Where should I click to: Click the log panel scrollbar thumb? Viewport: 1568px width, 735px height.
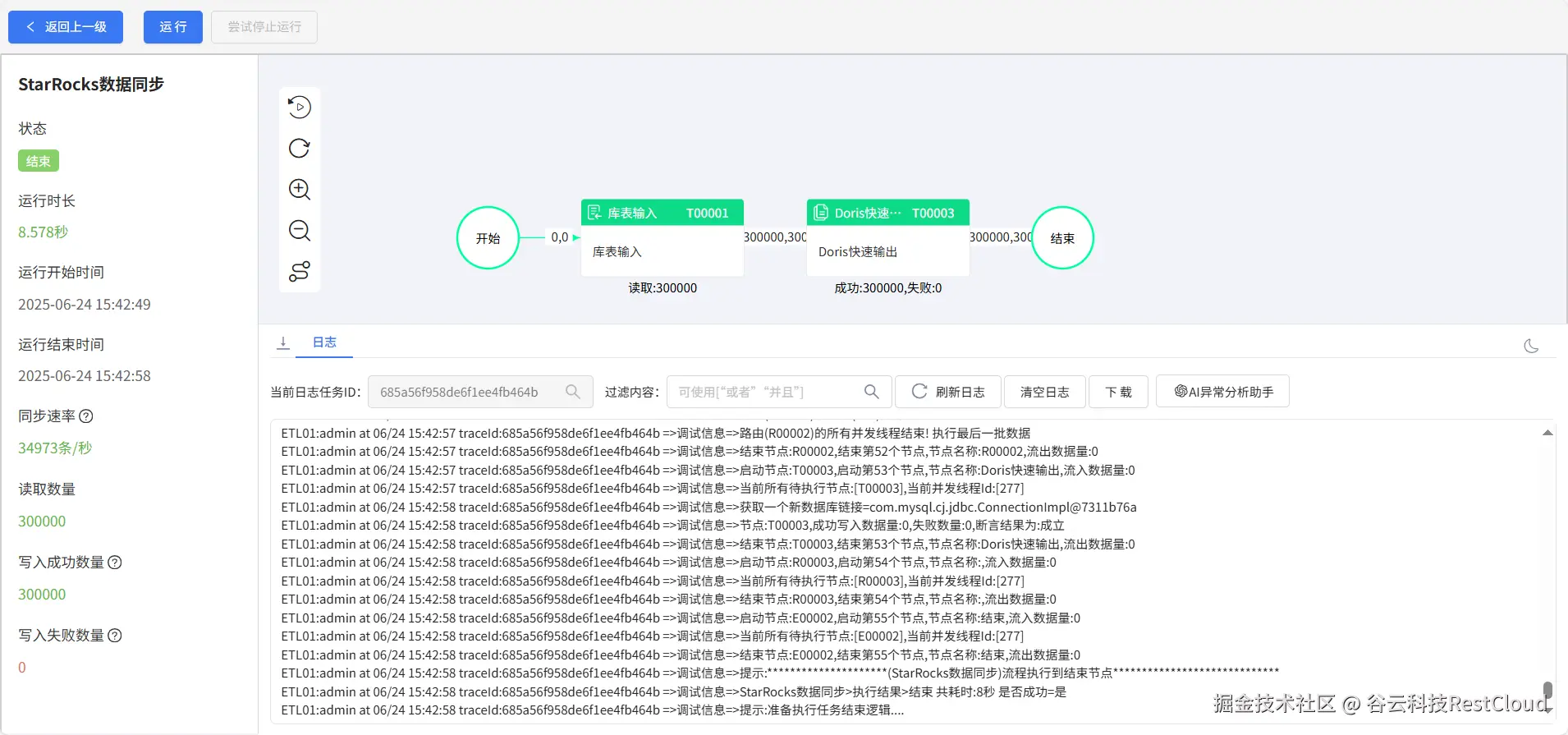pos(1547,691)
